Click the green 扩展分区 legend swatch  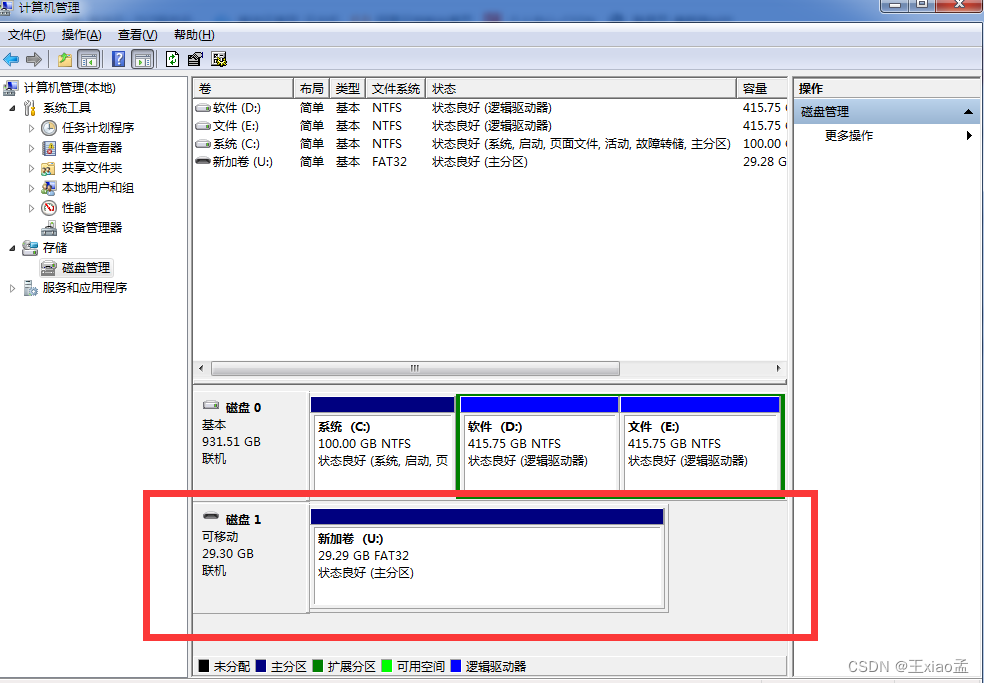click(318, 665)
